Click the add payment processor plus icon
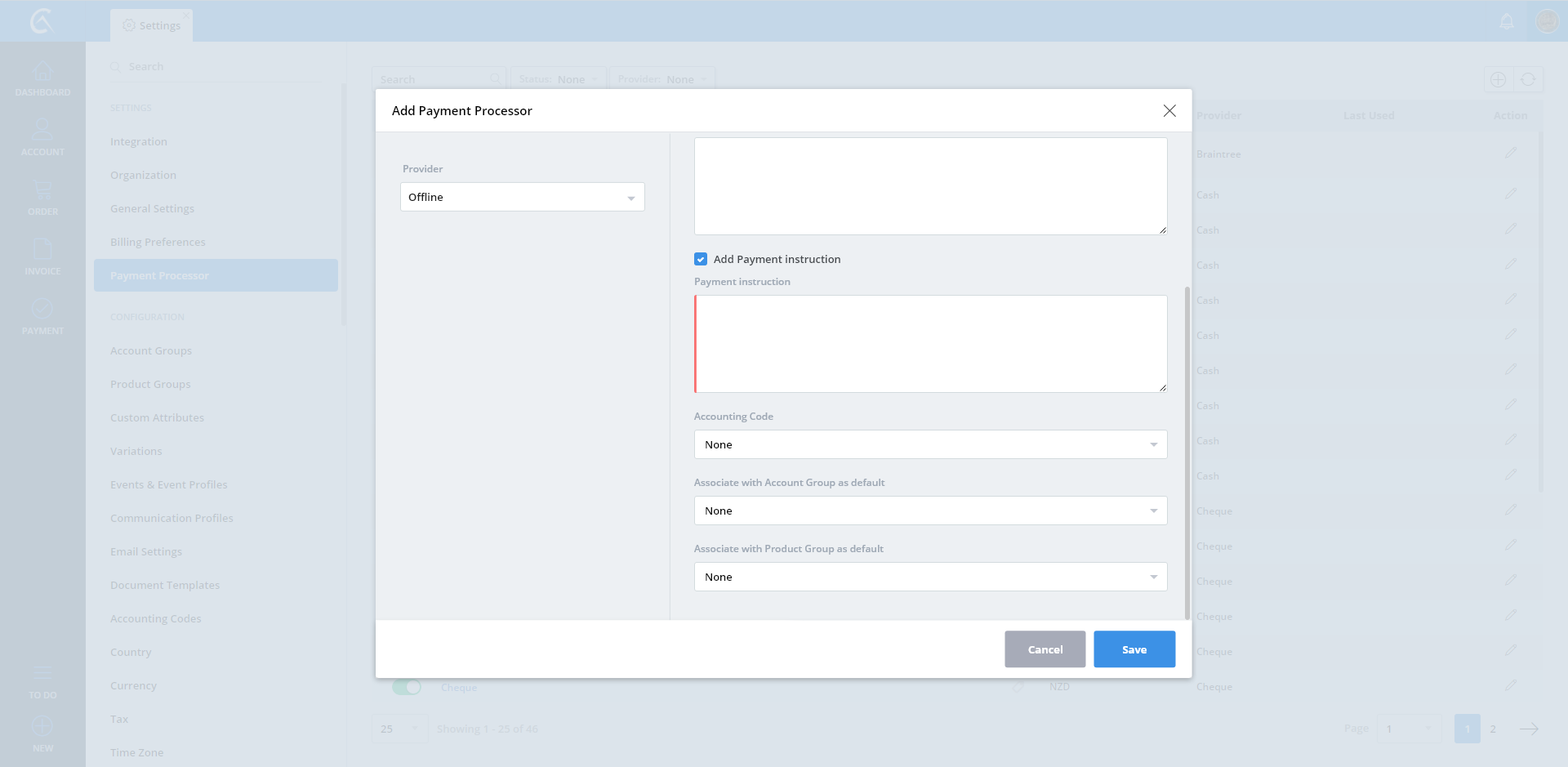Image resolution: width=1568 pixels, height=767 pixels. pyautogui.click(x=1498, y=80)
